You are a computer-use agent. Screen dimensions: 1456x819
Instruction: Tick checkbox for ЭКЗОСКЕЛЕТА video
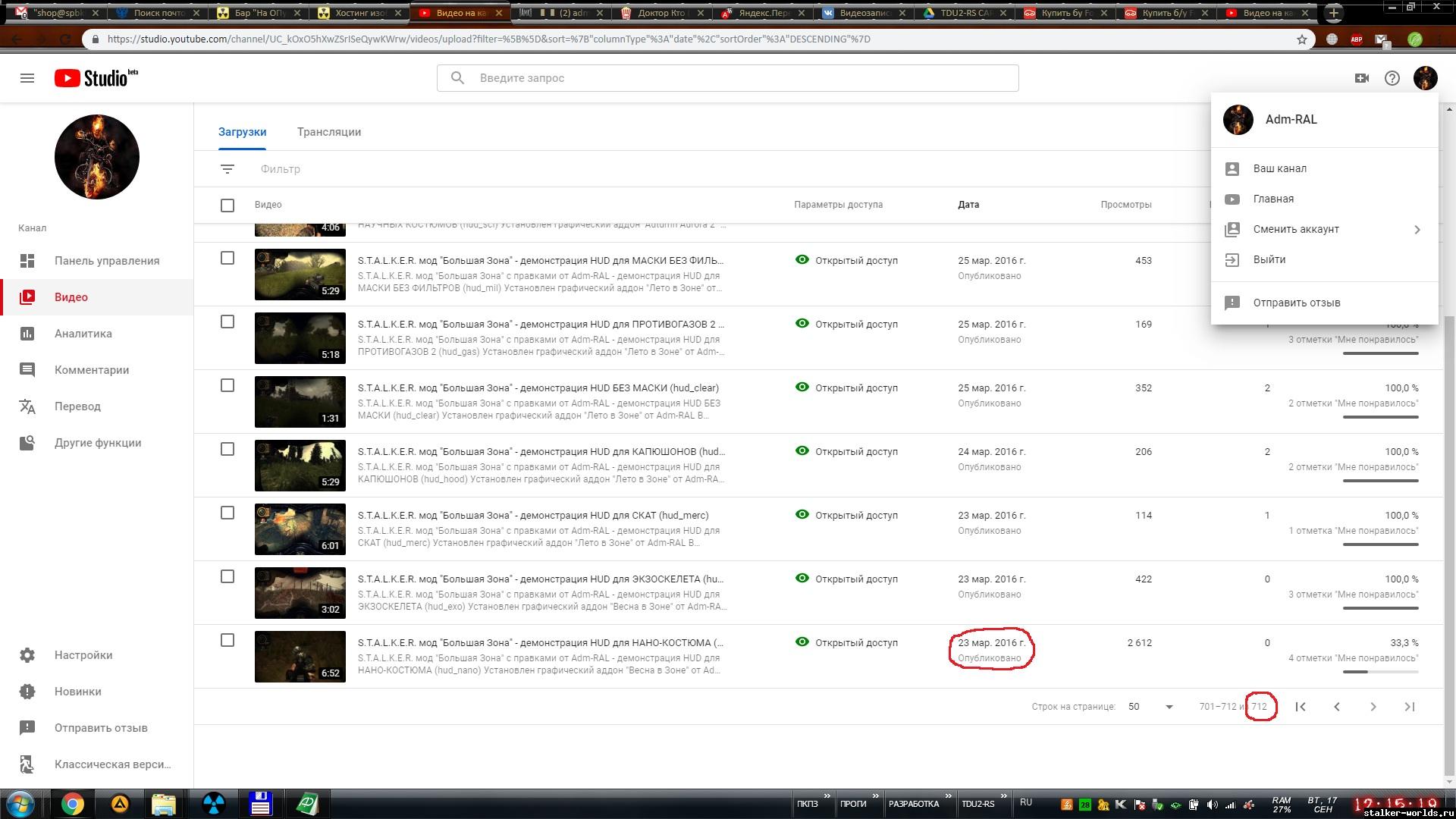coord(227,577)
